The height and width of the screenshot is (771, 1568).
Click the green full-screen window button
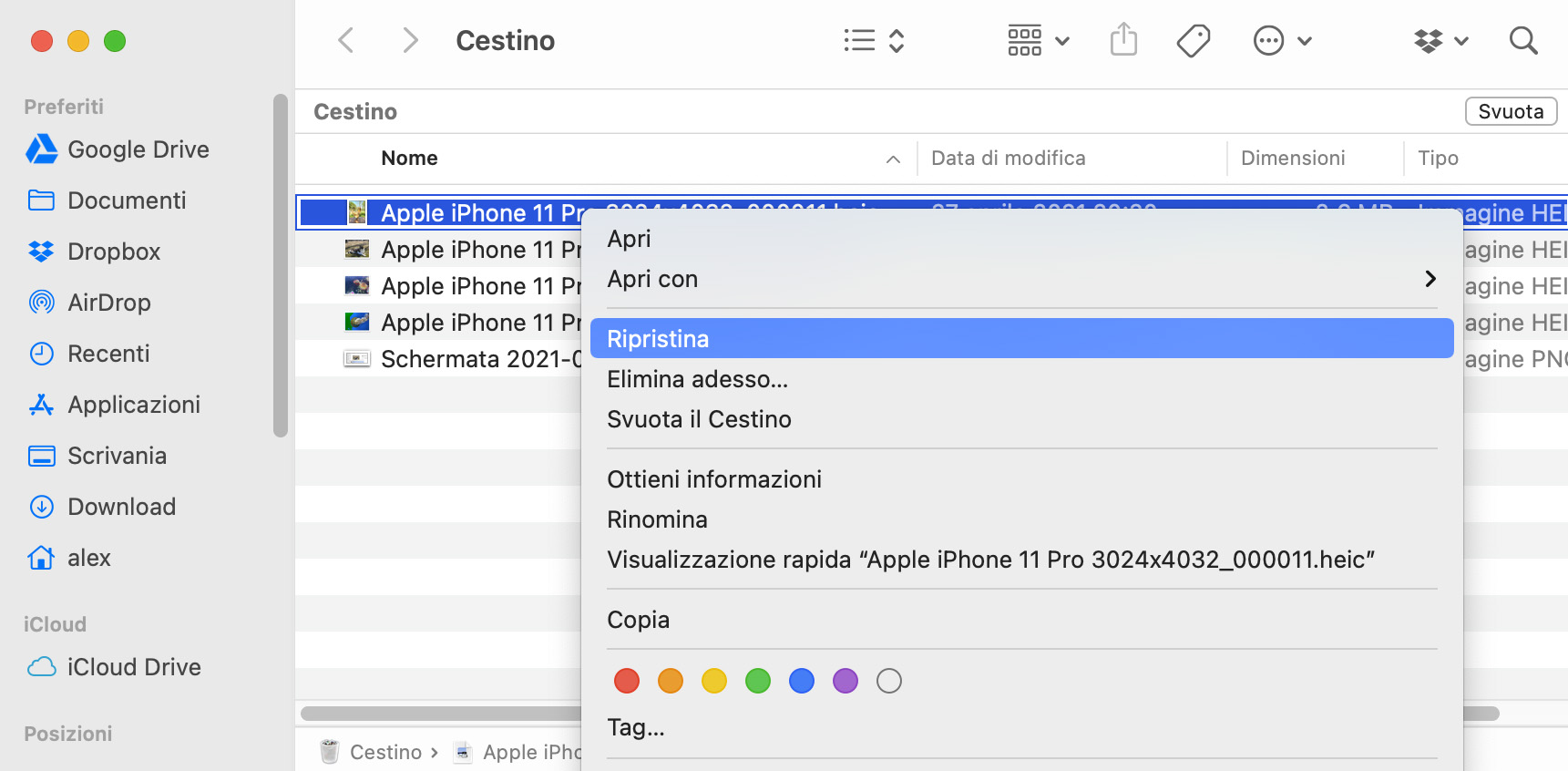pos(115,41)
